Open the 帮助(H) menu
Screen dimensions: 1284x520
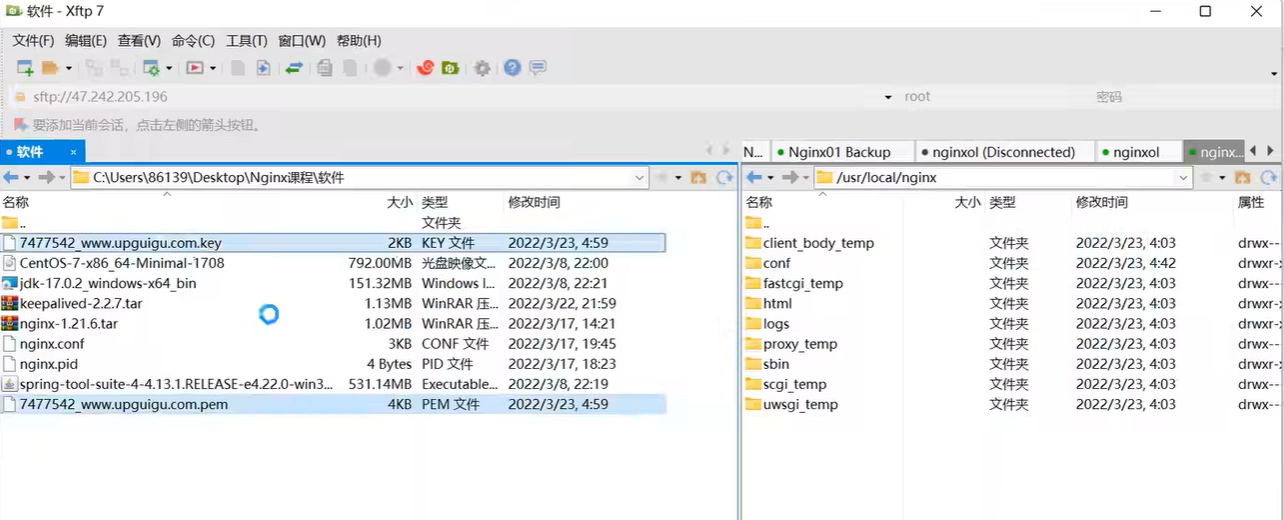tap(359, 41)
